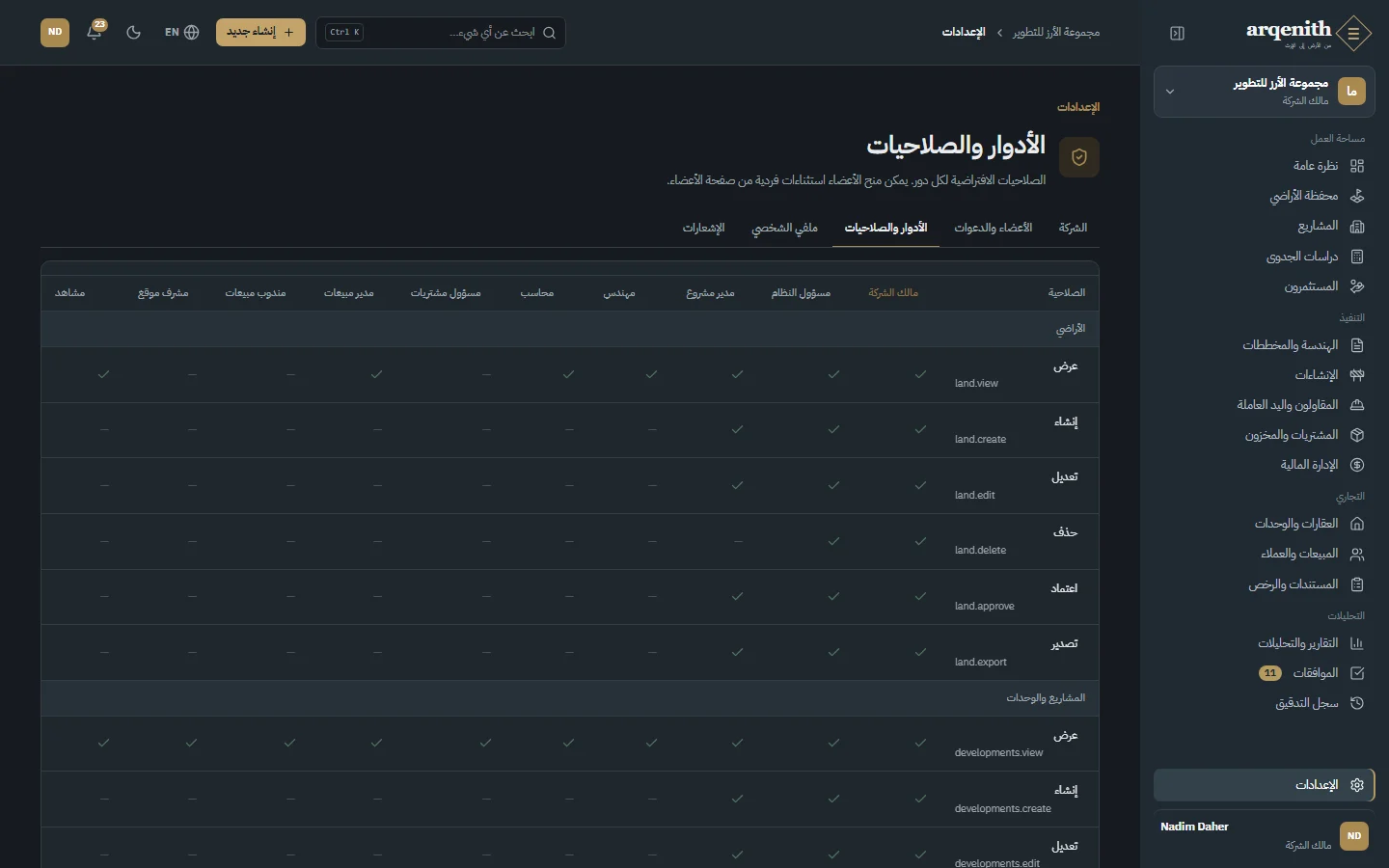Open نظرة عامة overview icon in sidebar
This screenshot has width=1389, height=868.
tap(1357, 166)
